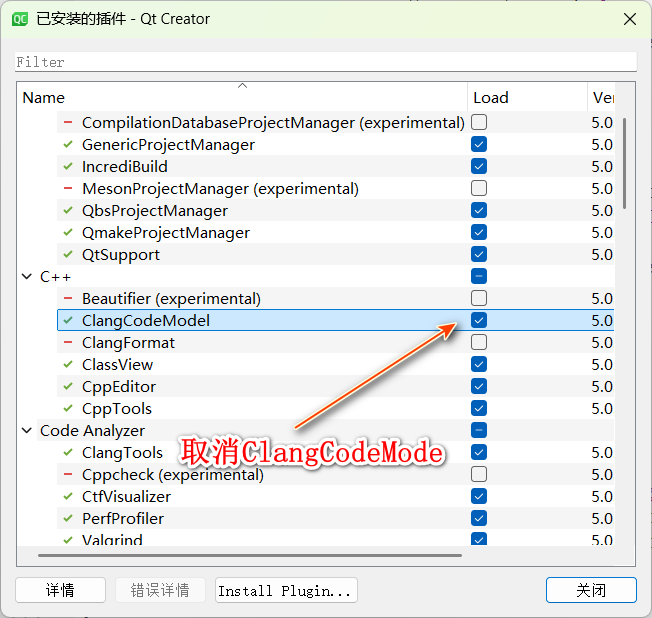Enable the CompilationDatabaseProjectManager load checkbox
This screenshot has height=618, width=652.
click(479, 122)
